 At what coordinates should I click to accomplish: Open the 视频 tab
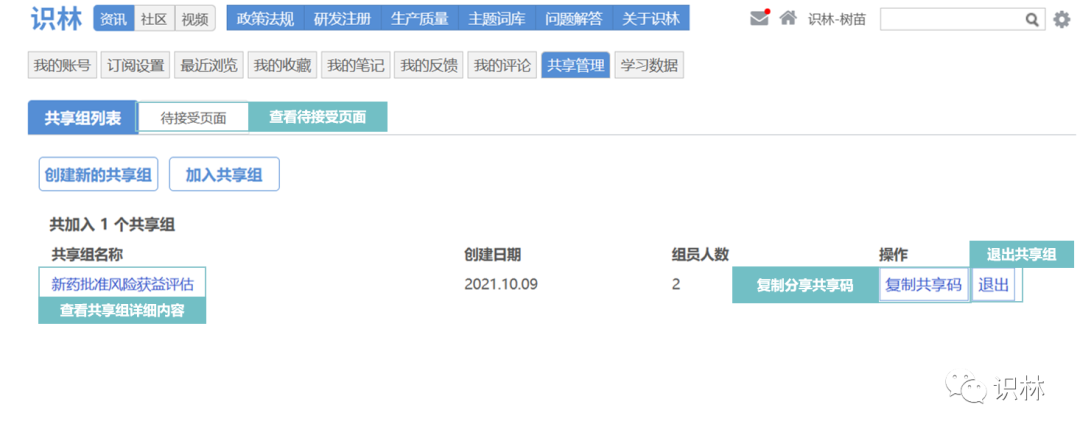pos(194,19)
